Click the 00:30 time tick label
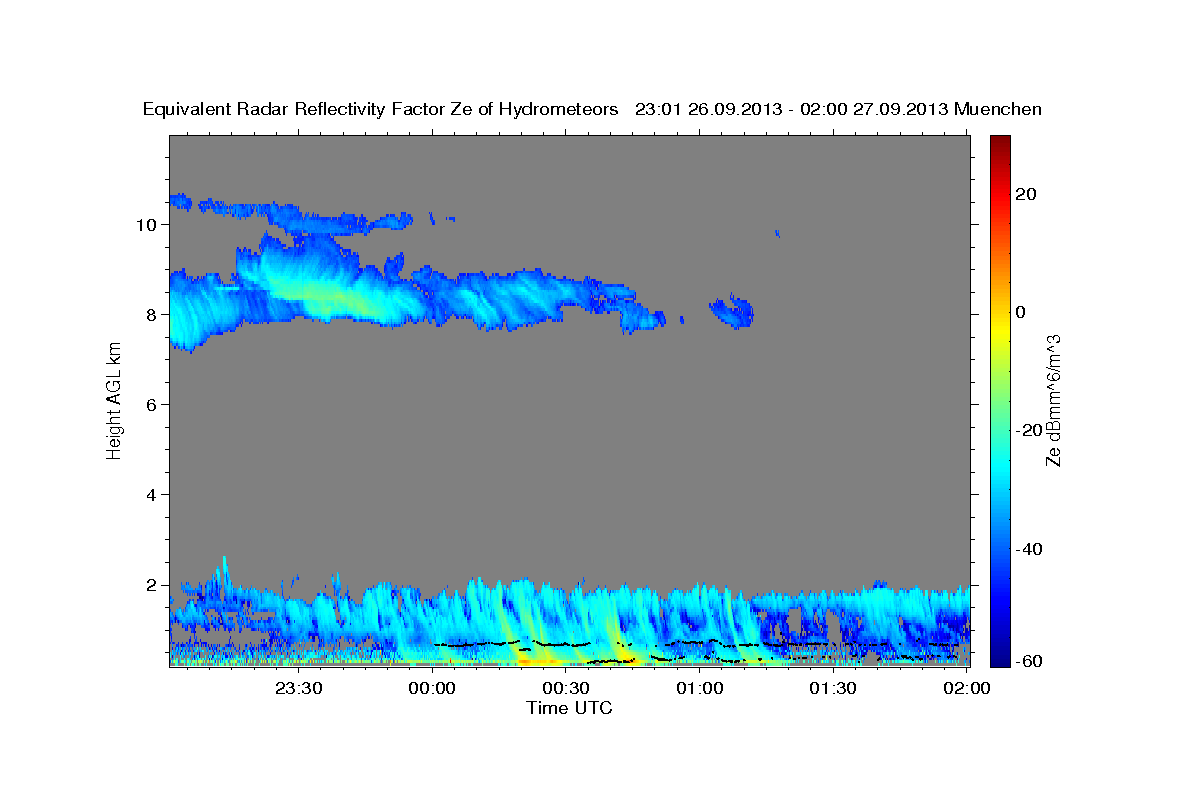1200x800 pixels. coord(566,688)
